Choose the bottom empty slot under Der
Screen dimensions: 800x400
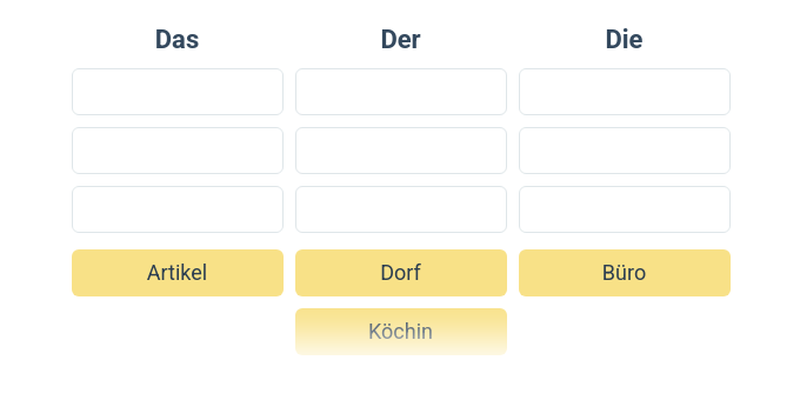[x=400, y=209]
